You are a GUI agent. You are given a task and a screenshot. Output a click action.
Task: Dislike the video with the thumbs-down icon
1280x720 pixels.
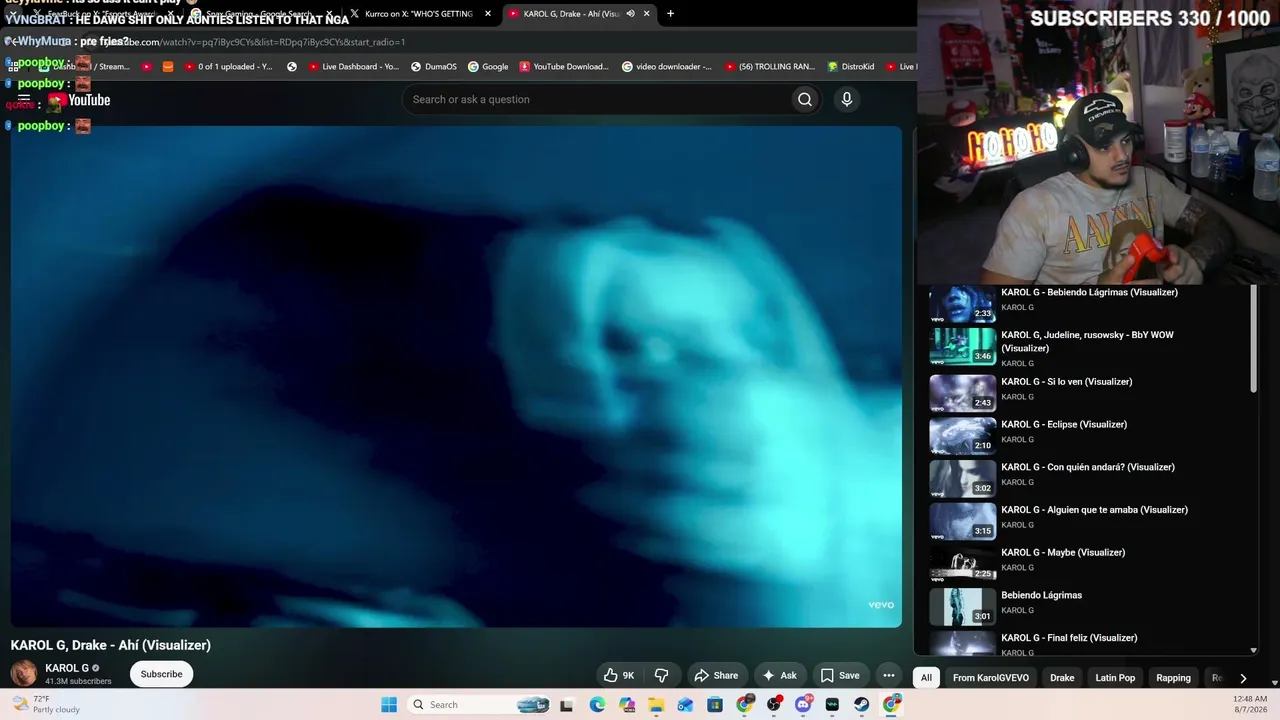661,675
